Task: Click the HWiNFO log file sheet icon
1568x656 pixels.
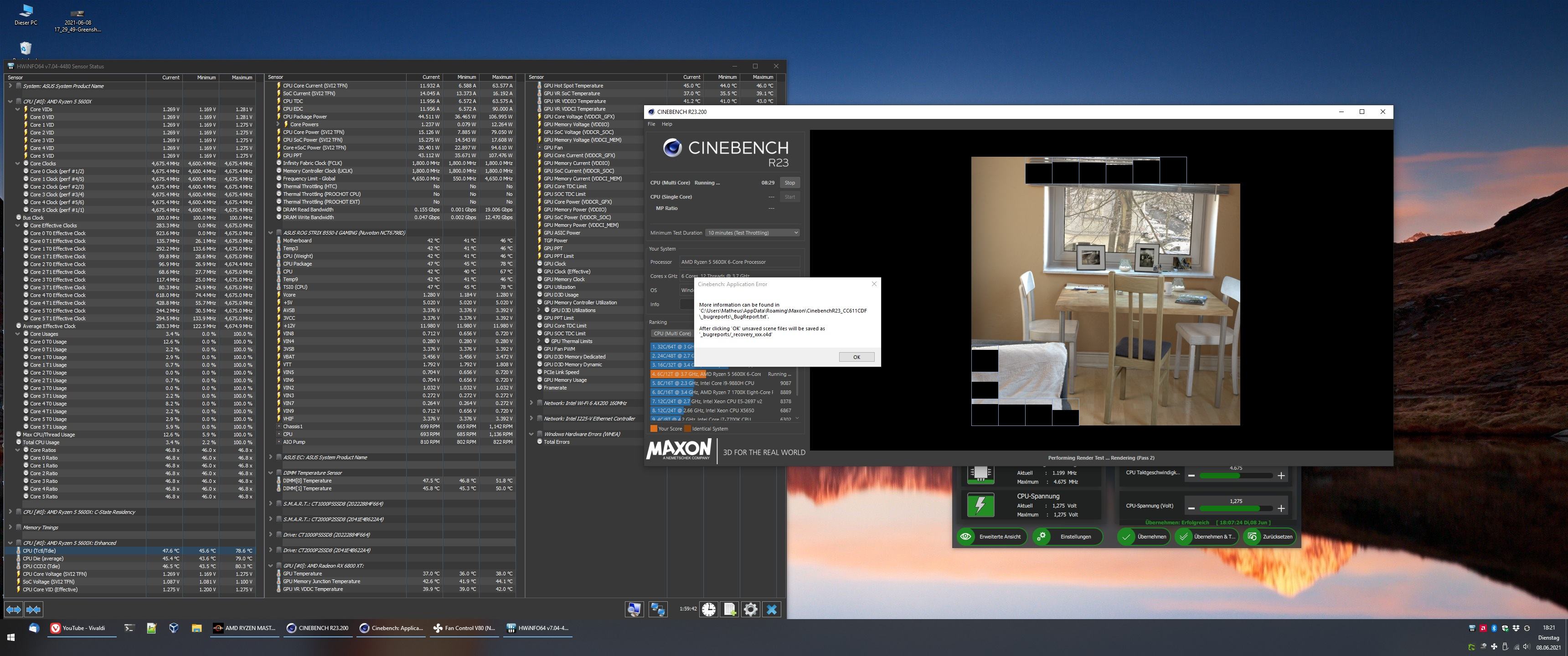Action: [730, 609]
